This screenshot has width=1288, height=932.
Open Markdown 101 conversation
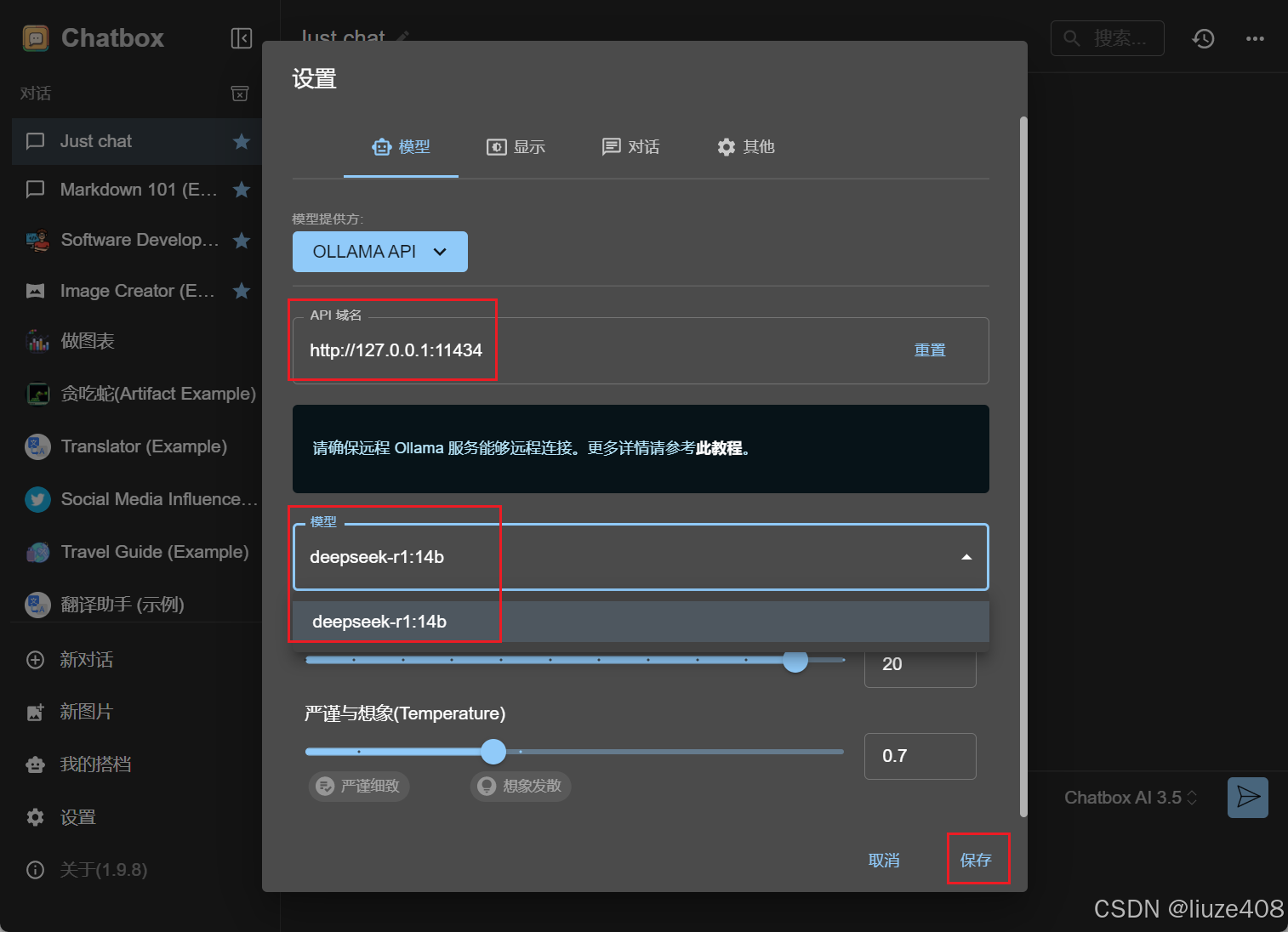click(136, 190)
